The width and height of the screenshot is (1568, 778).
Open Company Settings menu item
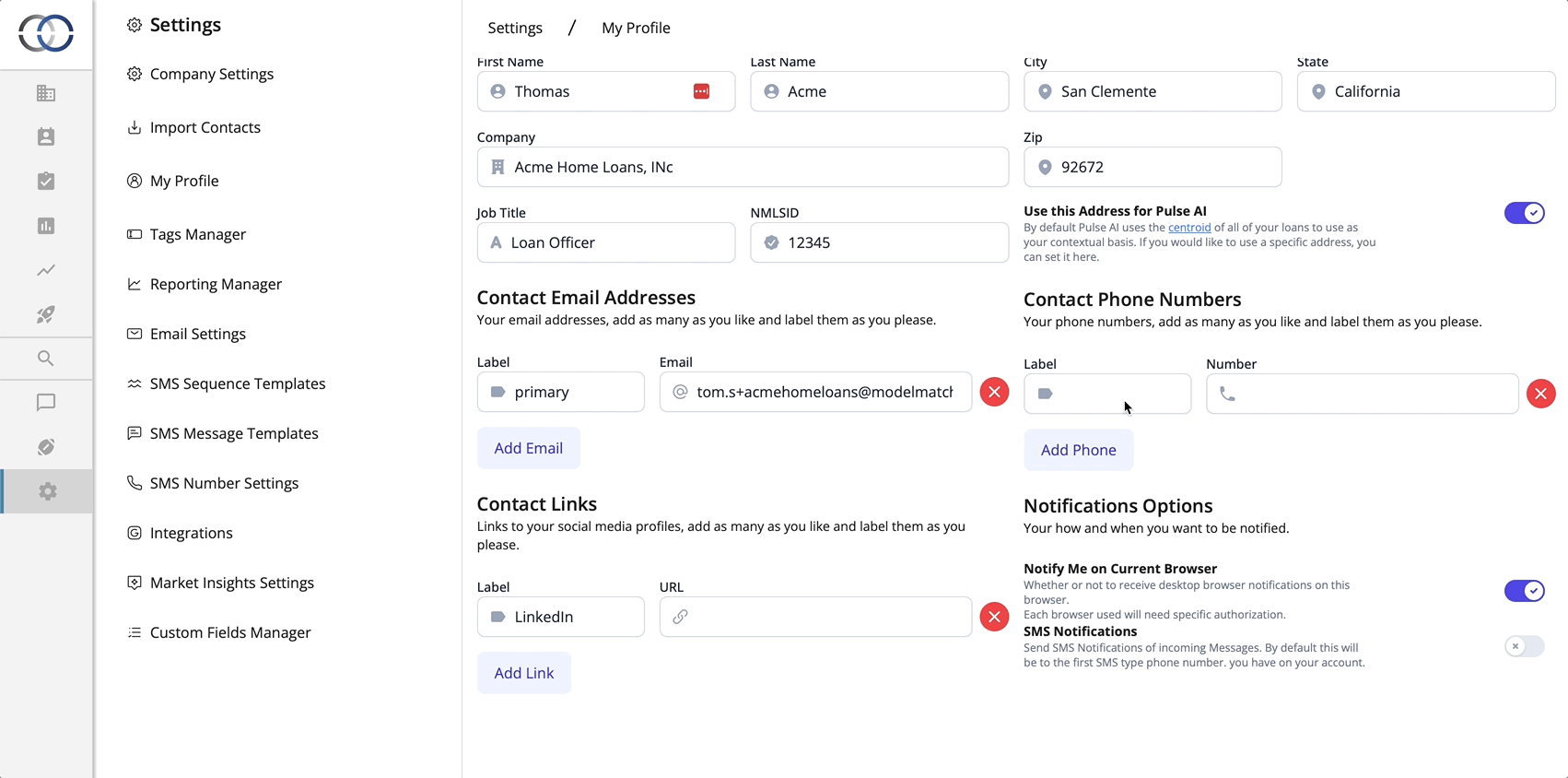tap(211, 74)
